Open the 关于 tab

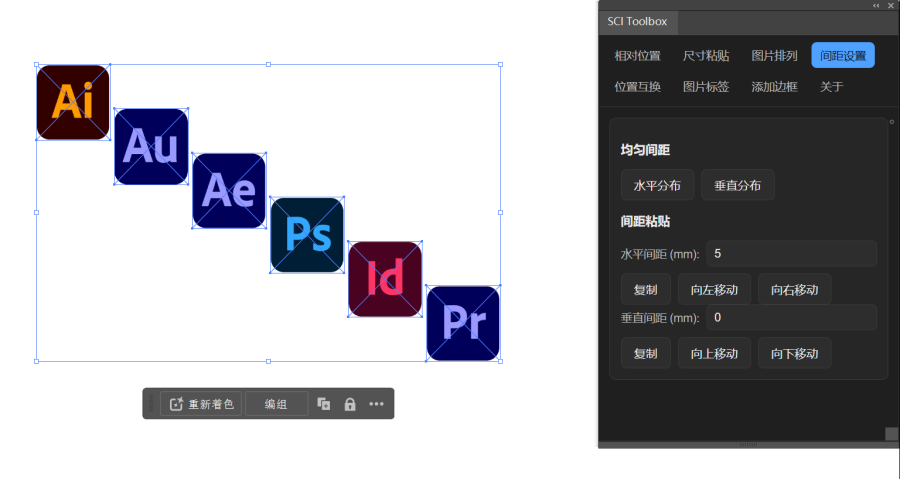click(x=832, y=87)
